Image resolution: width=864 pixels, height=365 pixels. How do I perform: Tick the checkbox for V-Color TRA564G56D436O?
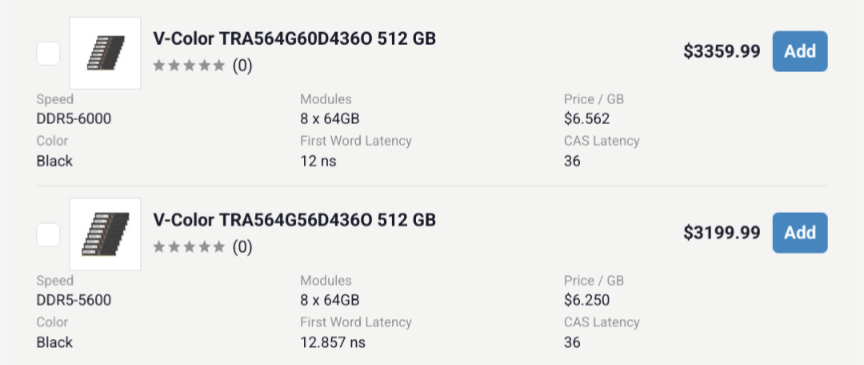(48, 235)
